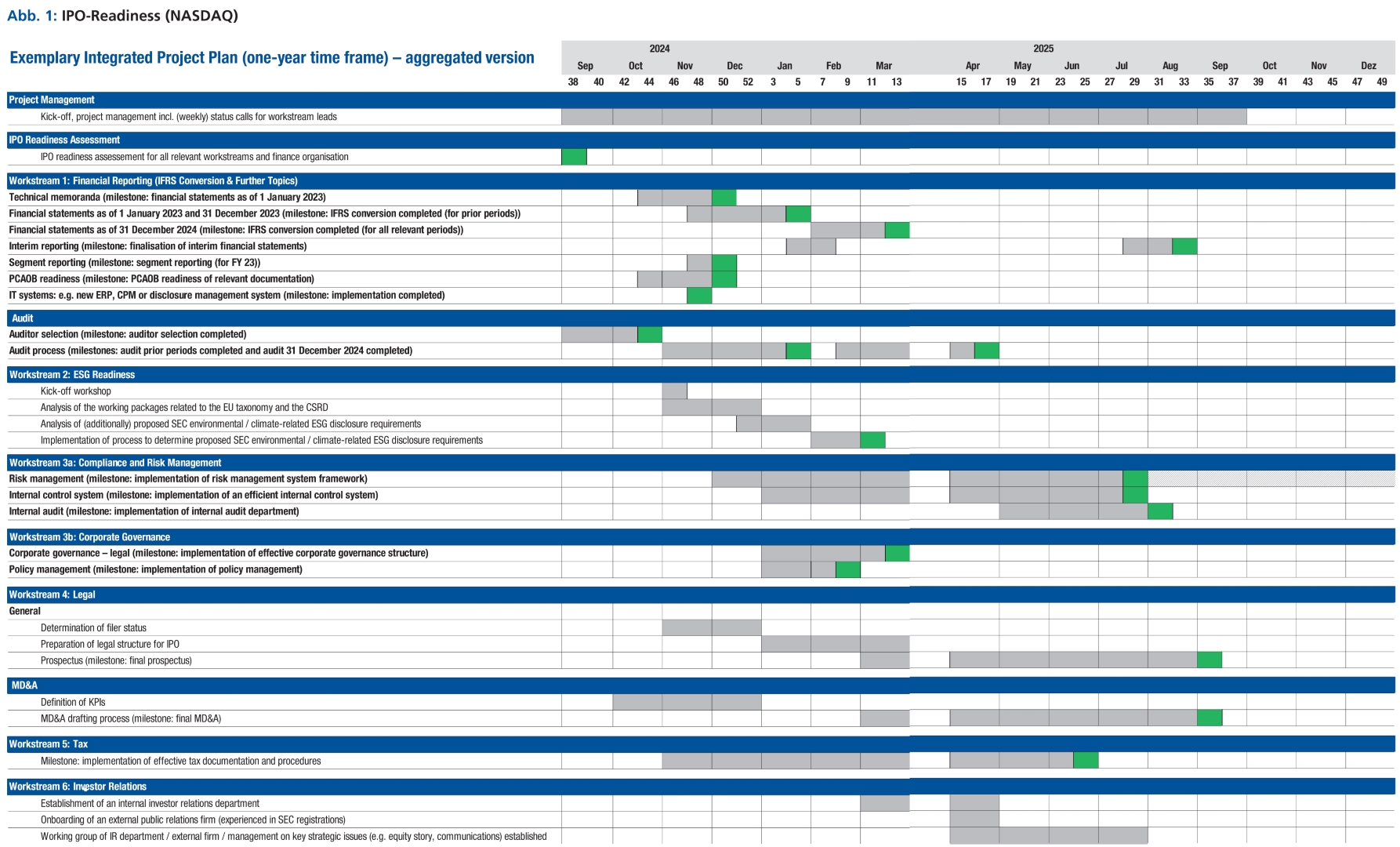Click the hatched bar in Risk management row
This screenshot has height=847, width=1400.
coord(1271,478)
